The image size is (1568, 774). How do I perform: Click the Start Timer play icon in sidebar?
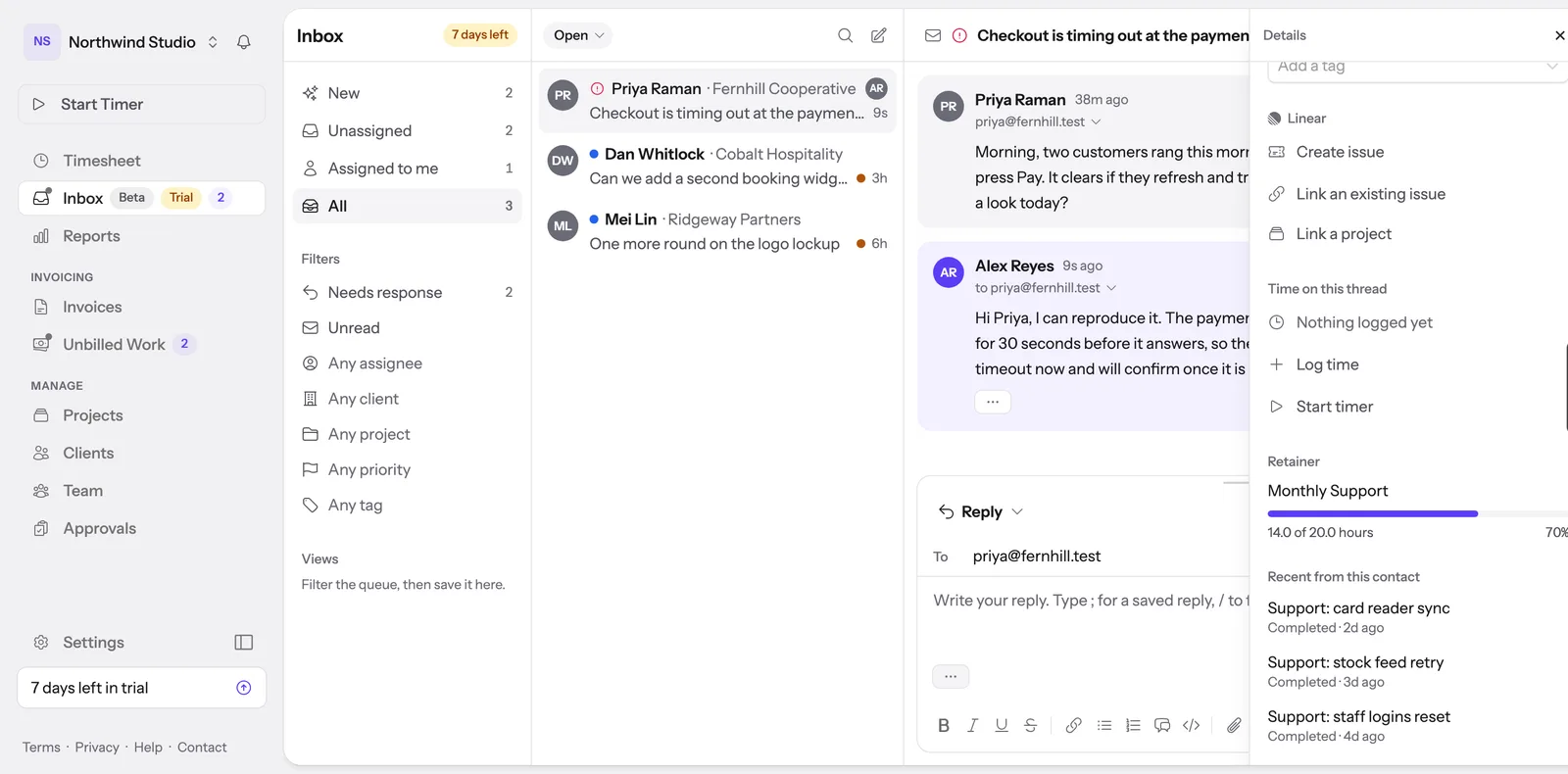pos(39,104)
